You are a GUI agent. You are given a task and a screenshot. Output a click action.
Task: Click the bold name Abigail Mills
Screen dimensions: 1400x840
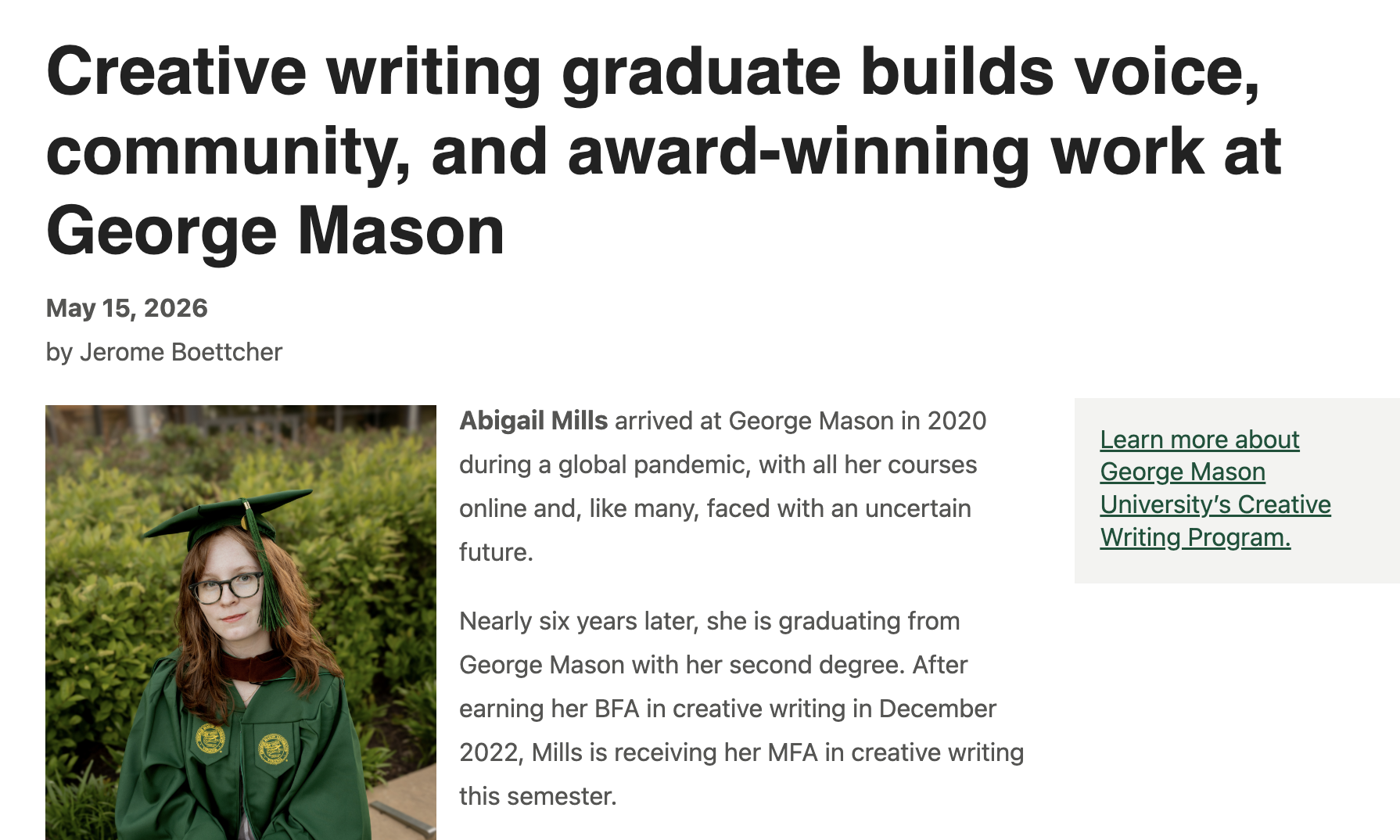[x=533, y=421]
